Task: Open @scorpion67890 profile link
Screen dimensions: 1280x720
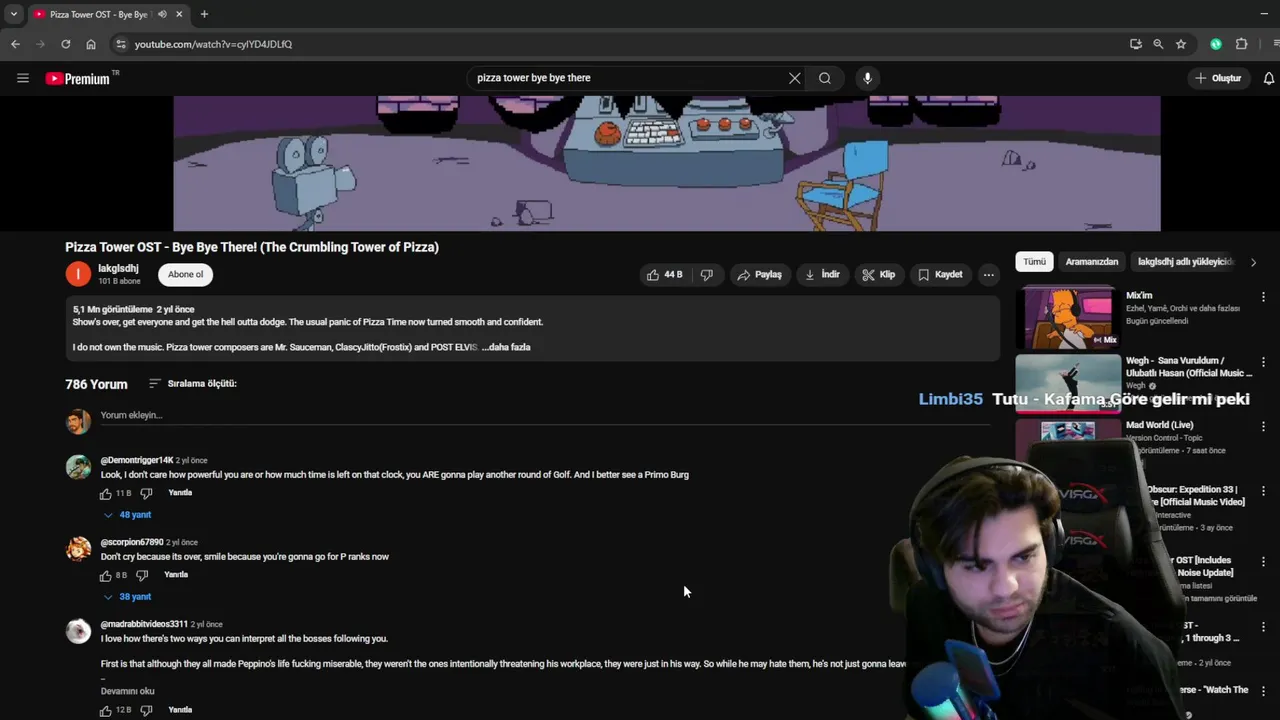Action: tap(132, 542)
